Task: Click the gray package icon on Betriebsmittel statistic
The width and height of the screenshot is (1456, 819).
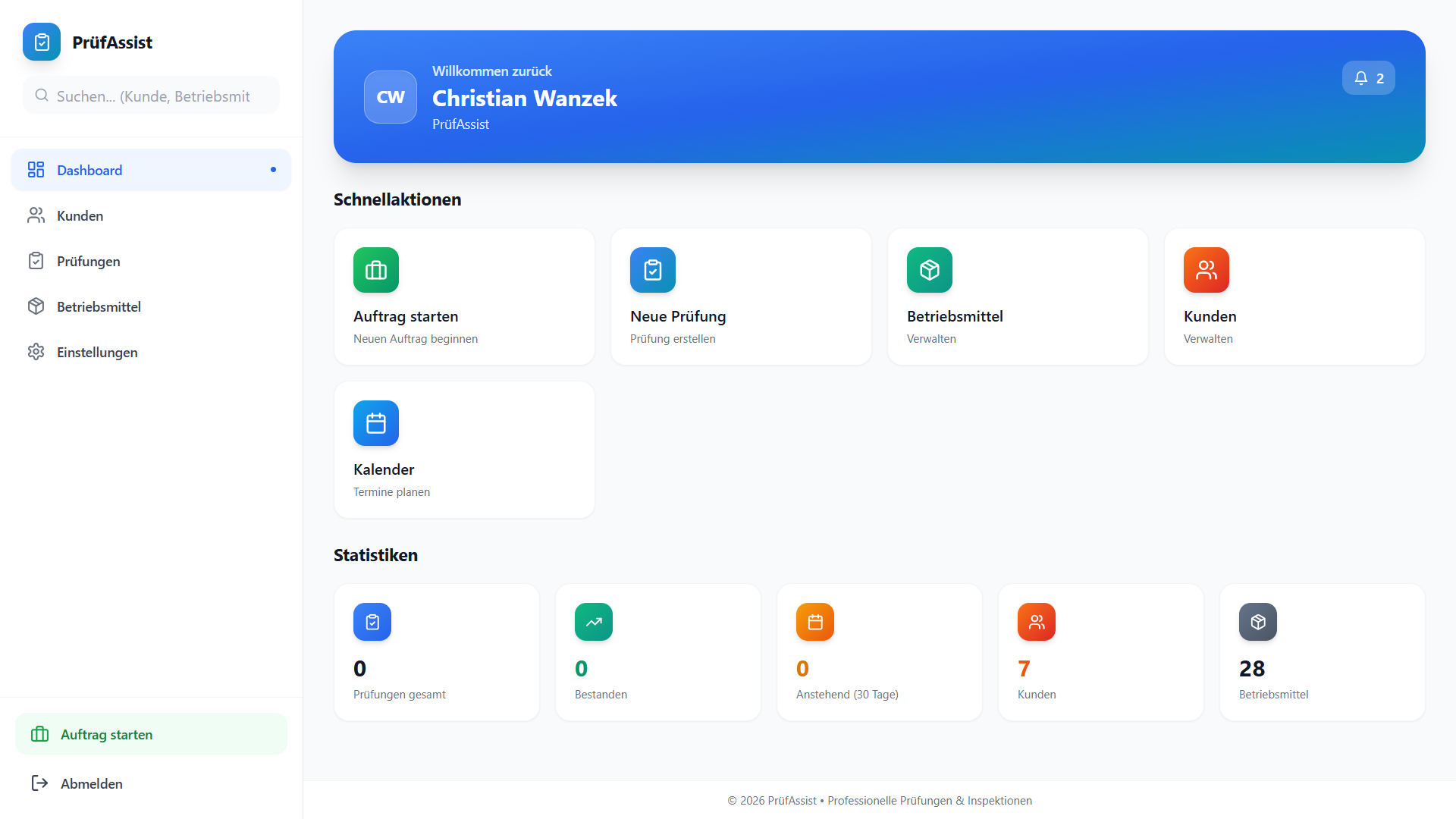Action: click(1257, 622)
